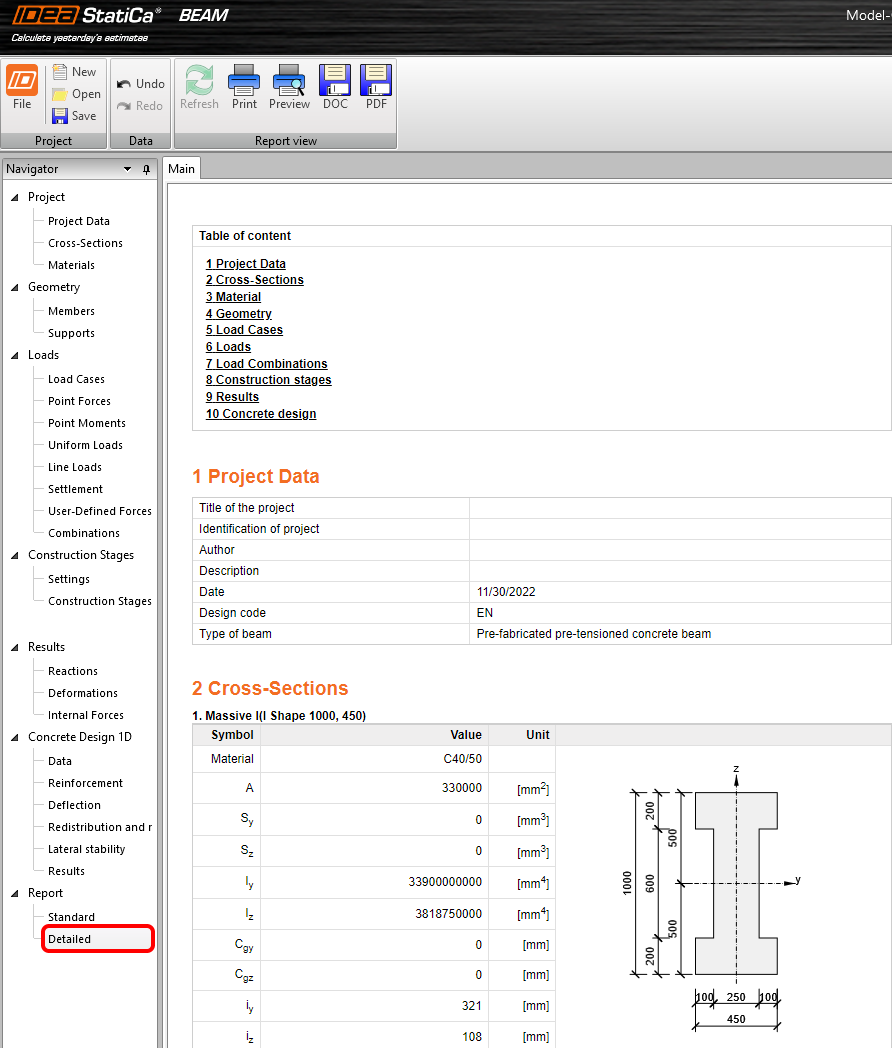Image resolution: width=892 pixels, height=1048 pixels.
Task: Switch to the Main tab
Action: 181,169
